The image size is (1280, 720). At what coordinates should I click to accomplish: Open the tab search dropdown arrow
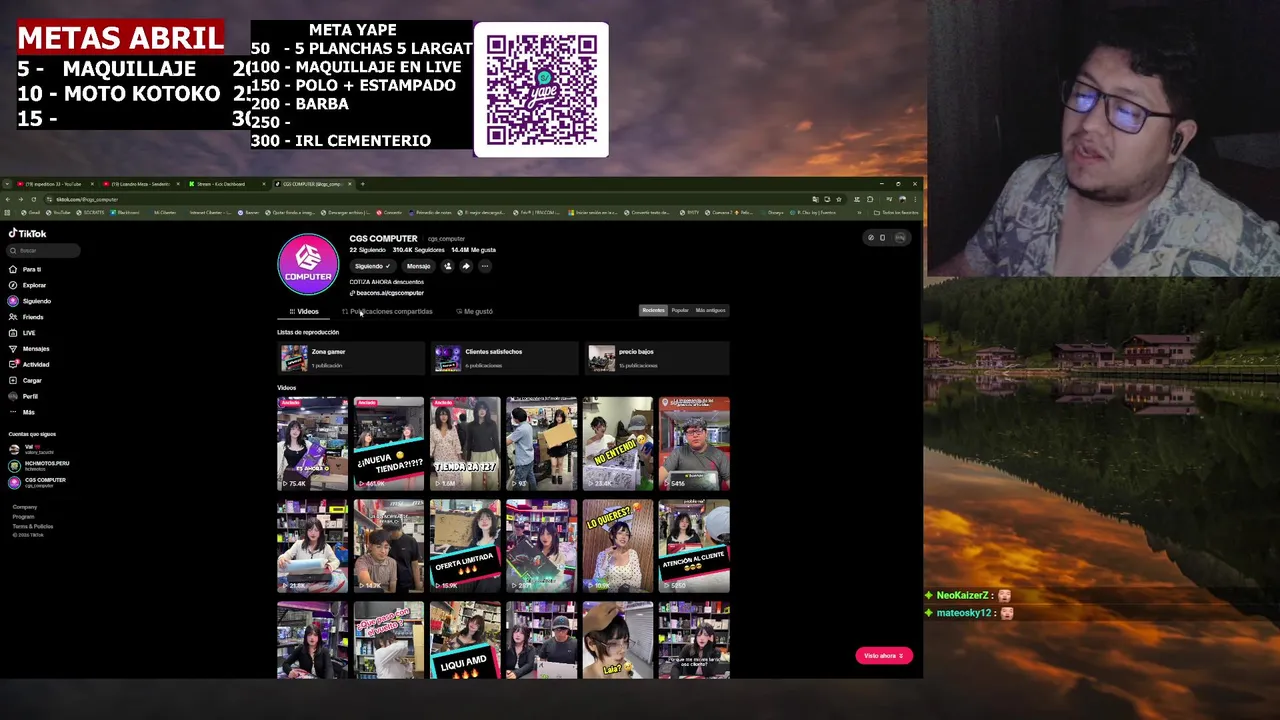pyautogui.click(x=7, y=184)
